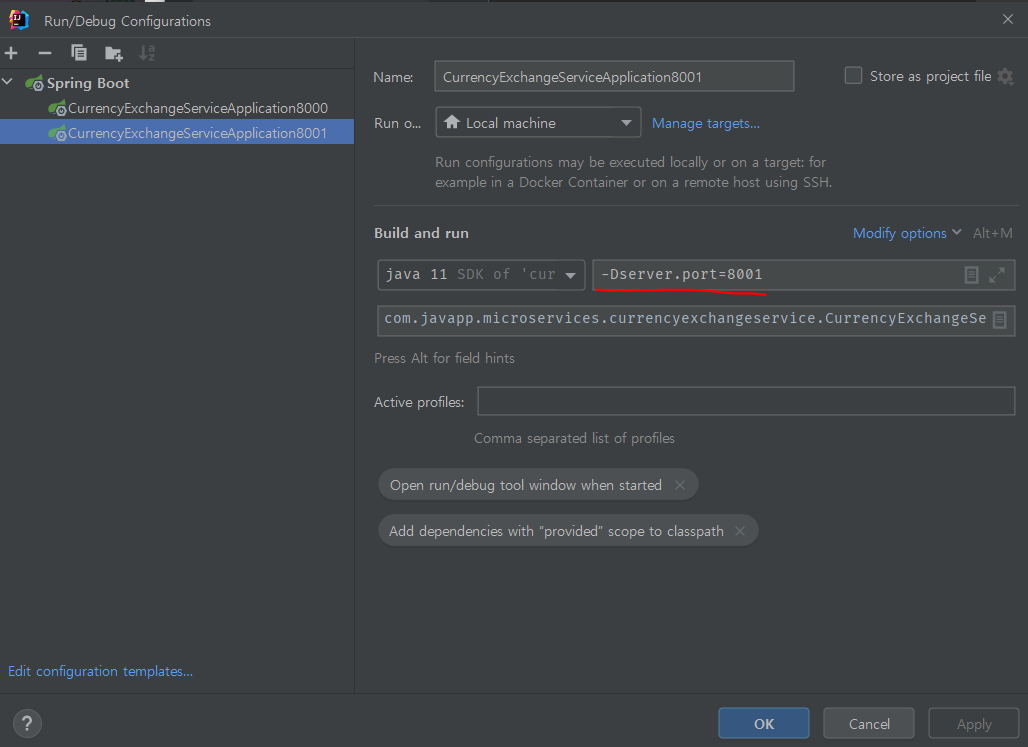
Task: Open the java 11 SDK dropdown
Action: point(481,275)
